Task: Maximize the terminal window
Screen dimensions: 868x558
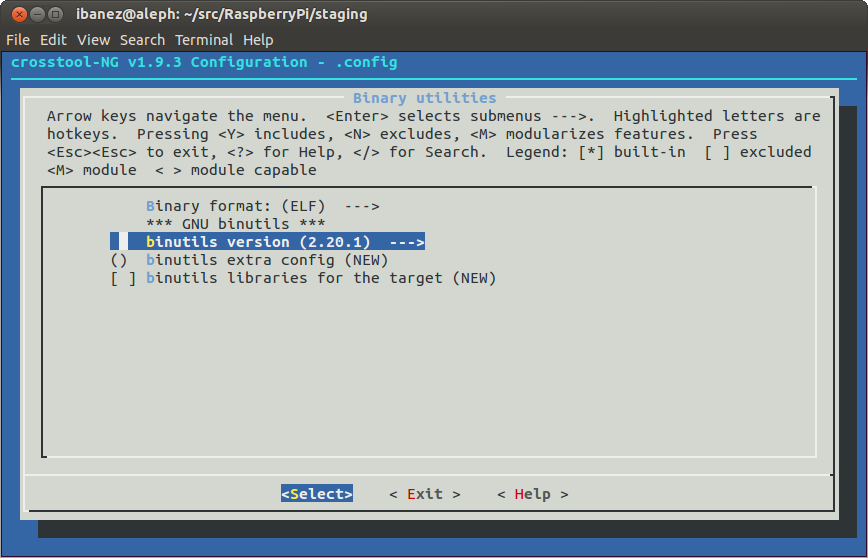Action: 55,14
